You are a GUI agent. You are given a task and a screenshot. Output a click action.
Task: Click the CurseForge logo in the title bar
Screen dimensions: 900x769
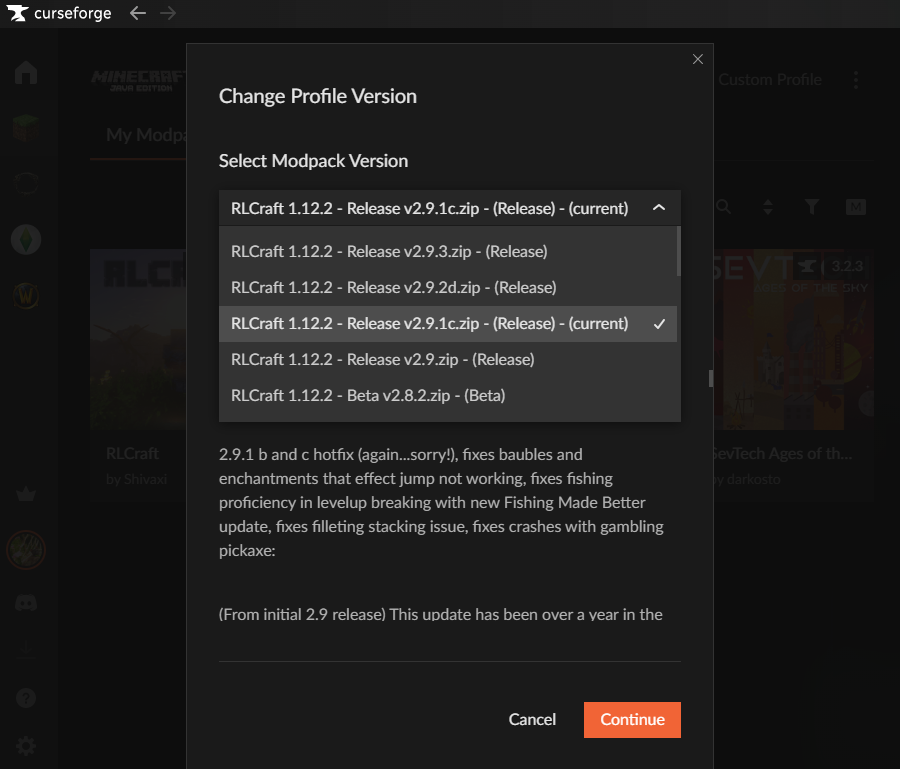(x=59, y=13)
